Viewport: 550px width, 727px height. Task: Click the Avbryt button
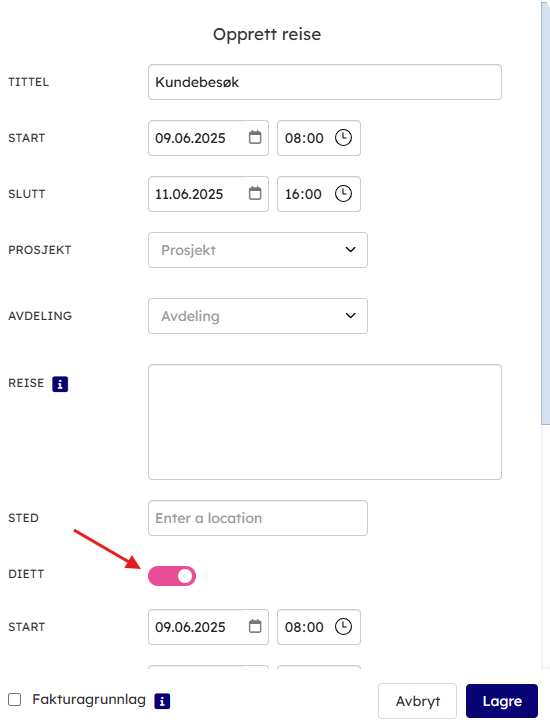coord(417,701)
